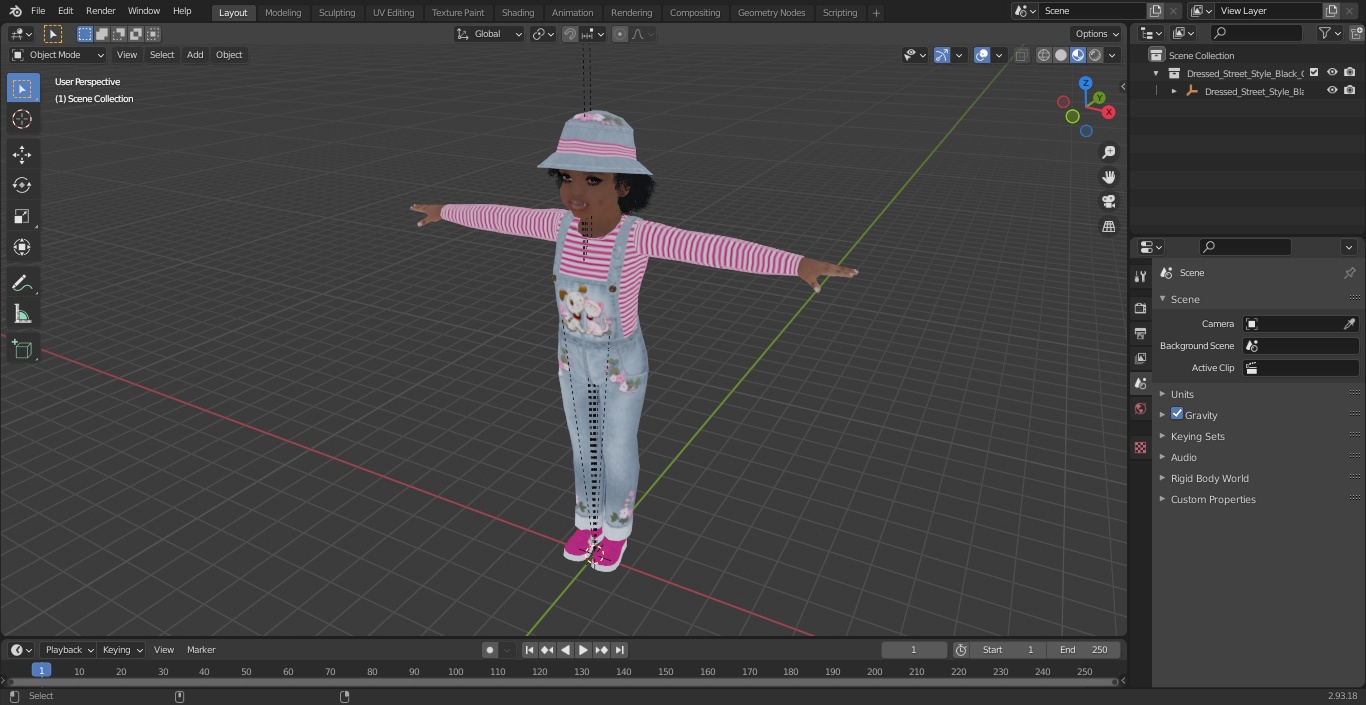
Task: Open the outliner filter dropdown
Action: pos(1330,33)
